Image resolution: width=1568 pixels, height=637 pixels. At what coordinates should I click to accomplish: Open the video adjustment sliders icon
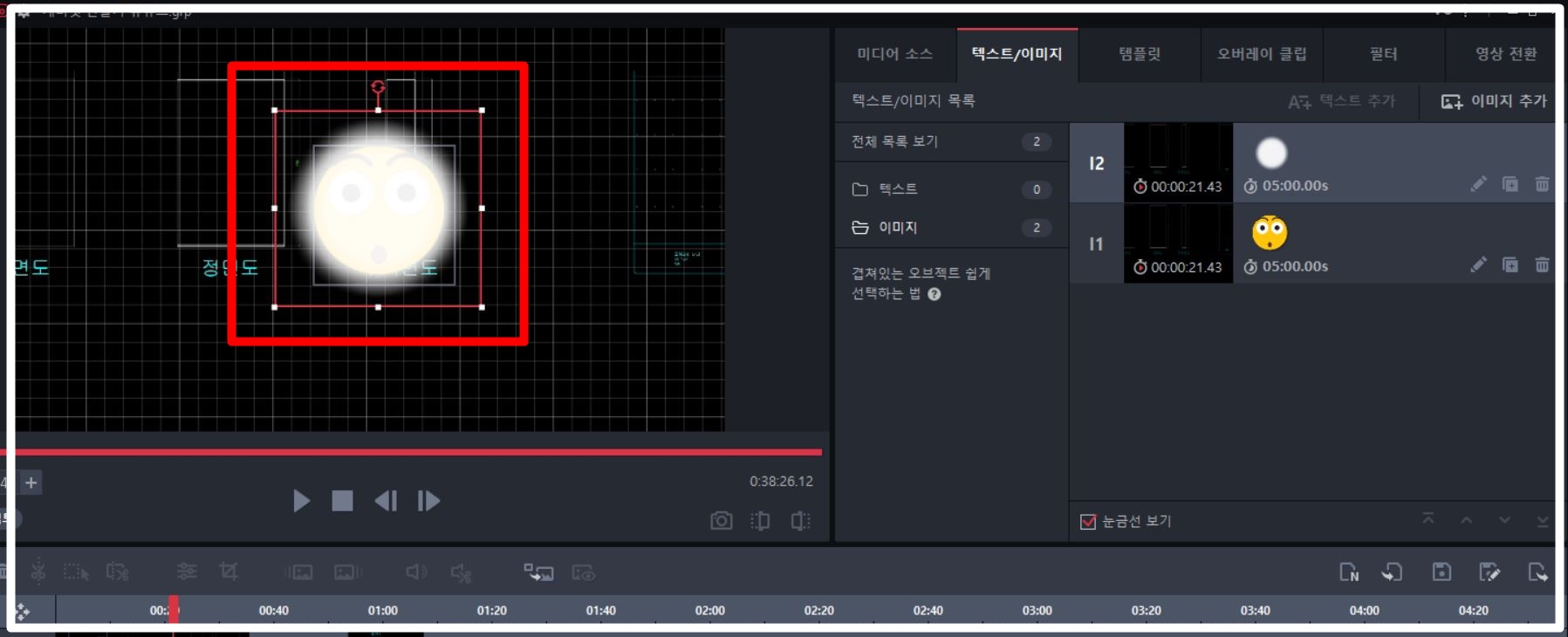click(x=187, y=572)
